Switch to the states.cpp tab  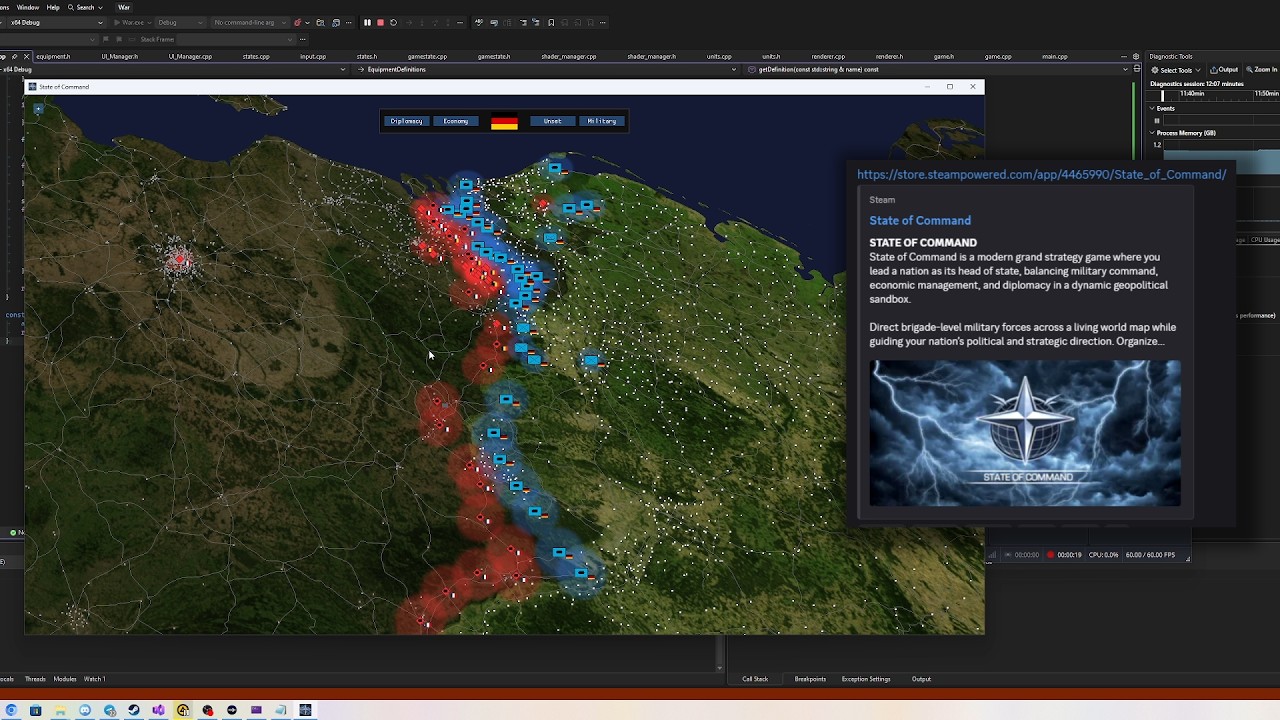point(256,57)
